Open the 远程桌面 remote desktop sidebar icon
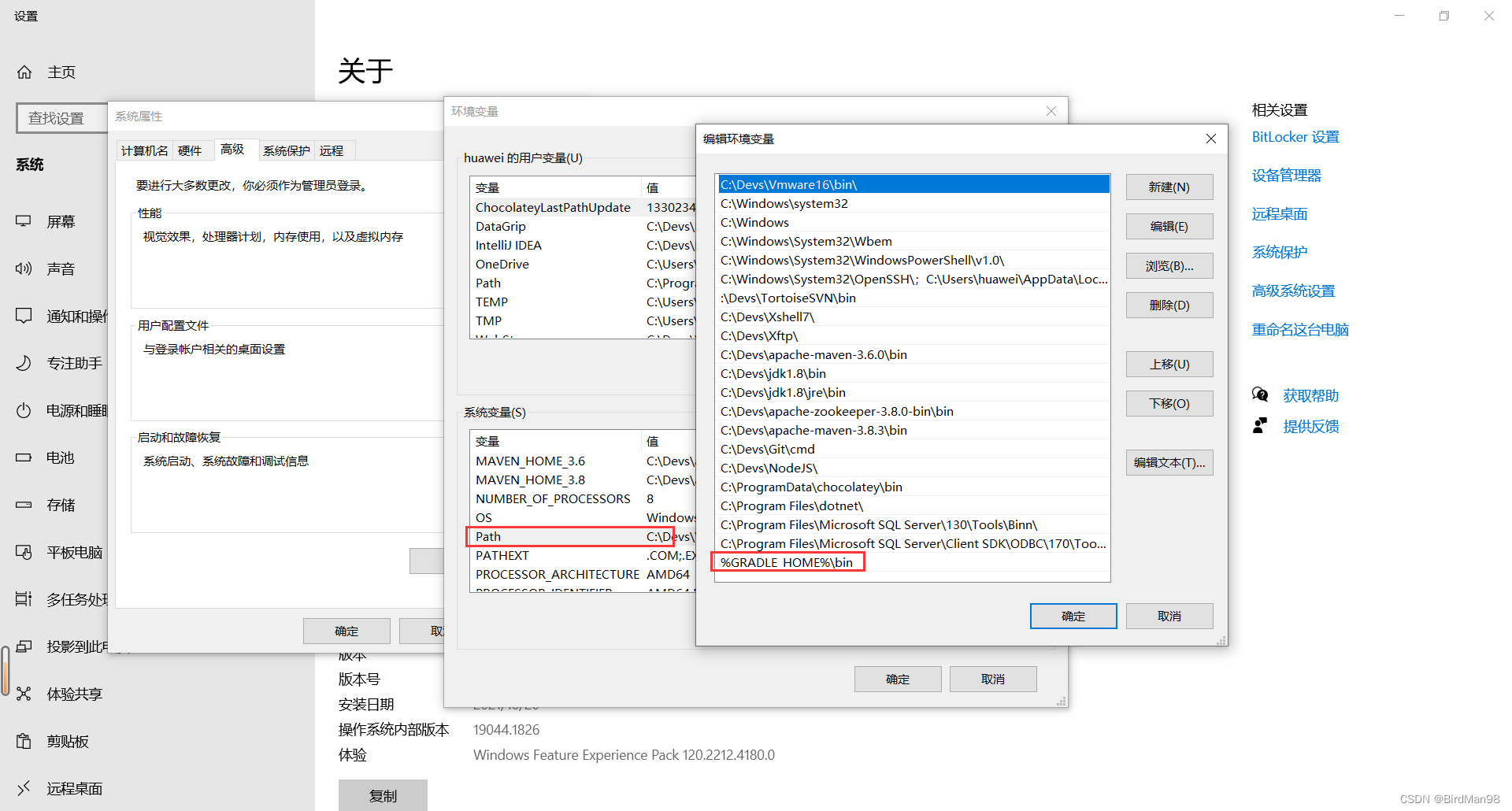The width and height of the screenshot is (1512, 811). [x=24, y=788]
